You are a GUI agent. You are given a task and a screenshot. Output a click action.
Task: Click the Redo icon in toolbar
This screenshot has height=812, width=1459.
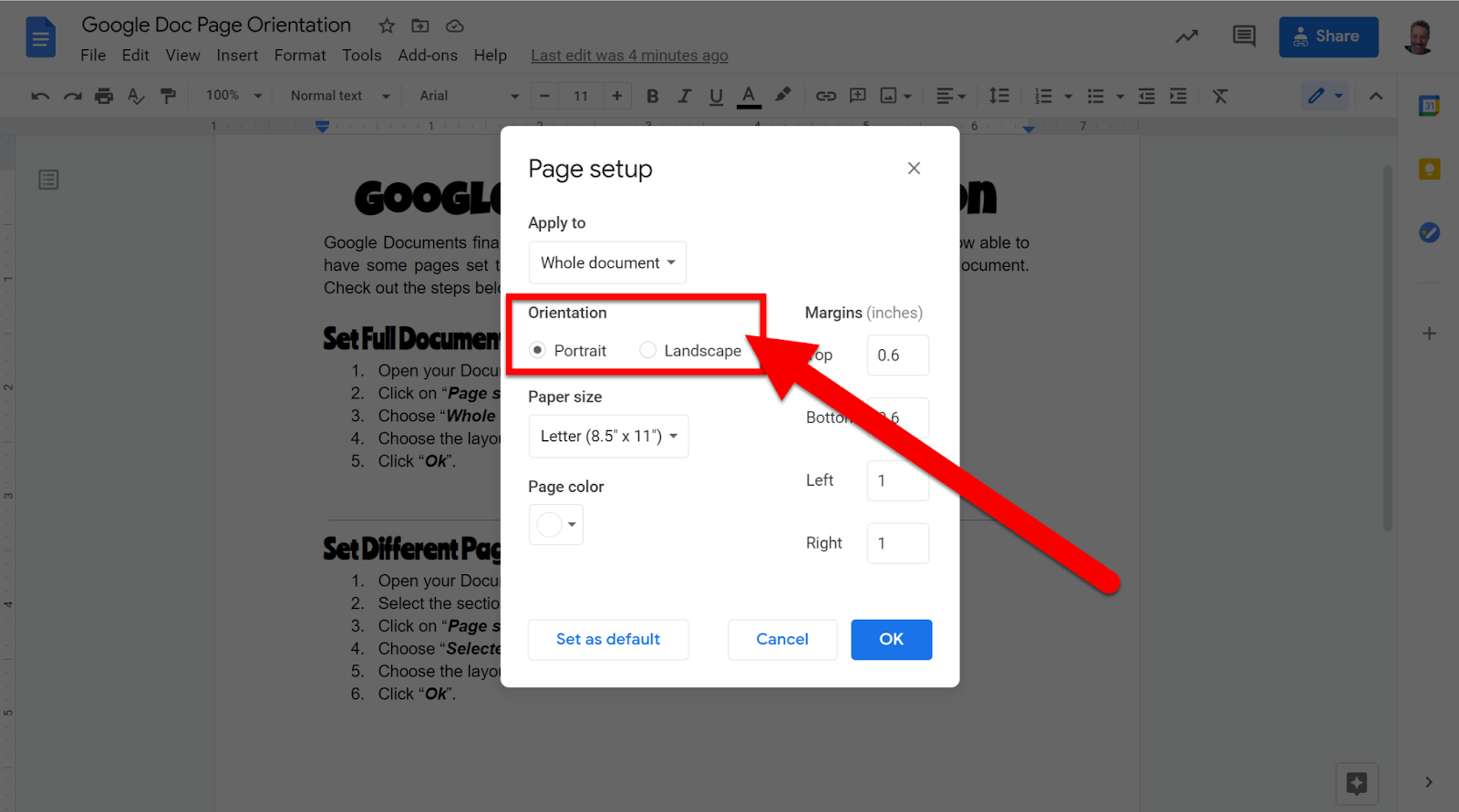click(73, 96)
